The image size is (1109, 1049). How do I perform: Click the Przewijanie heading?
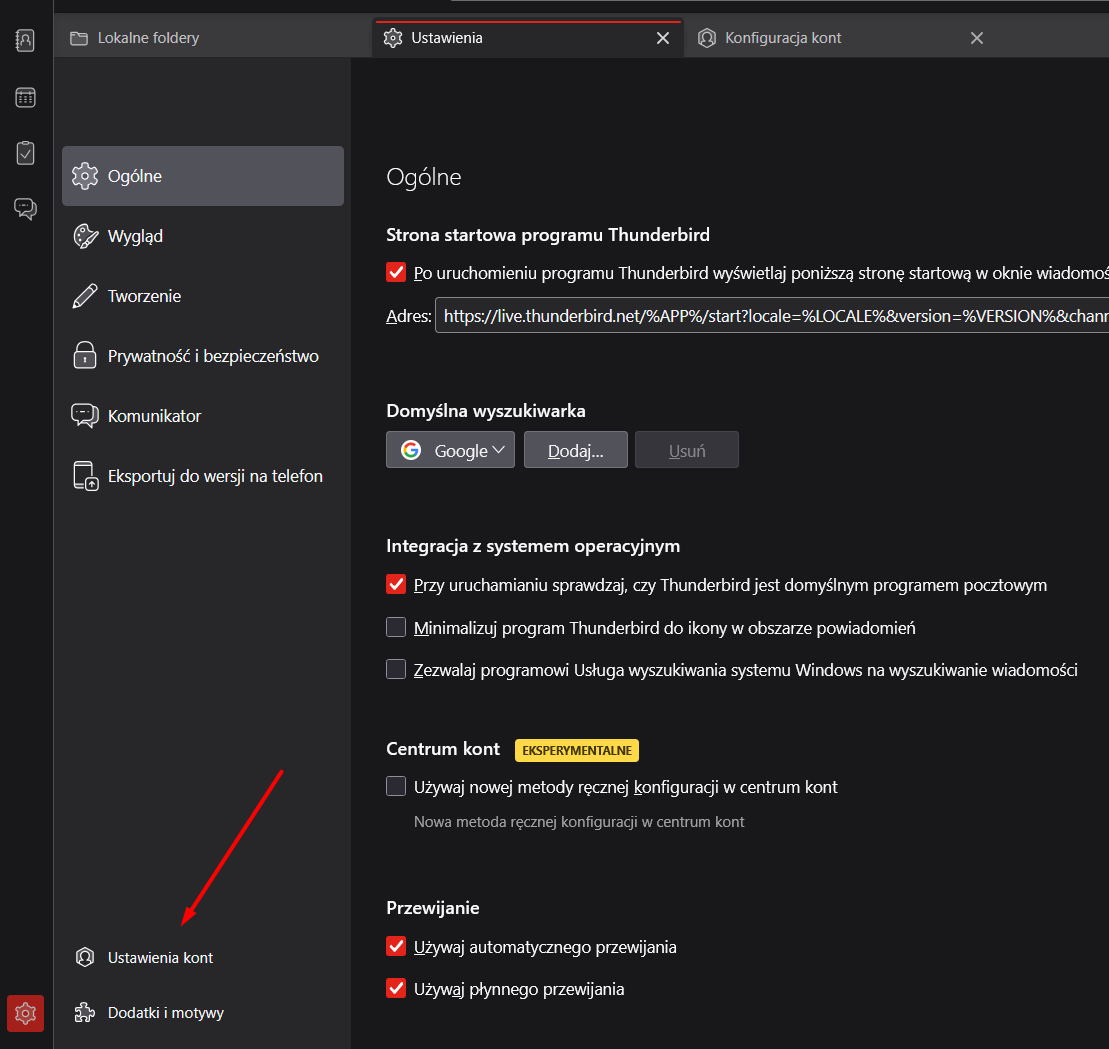click(433, 908)
